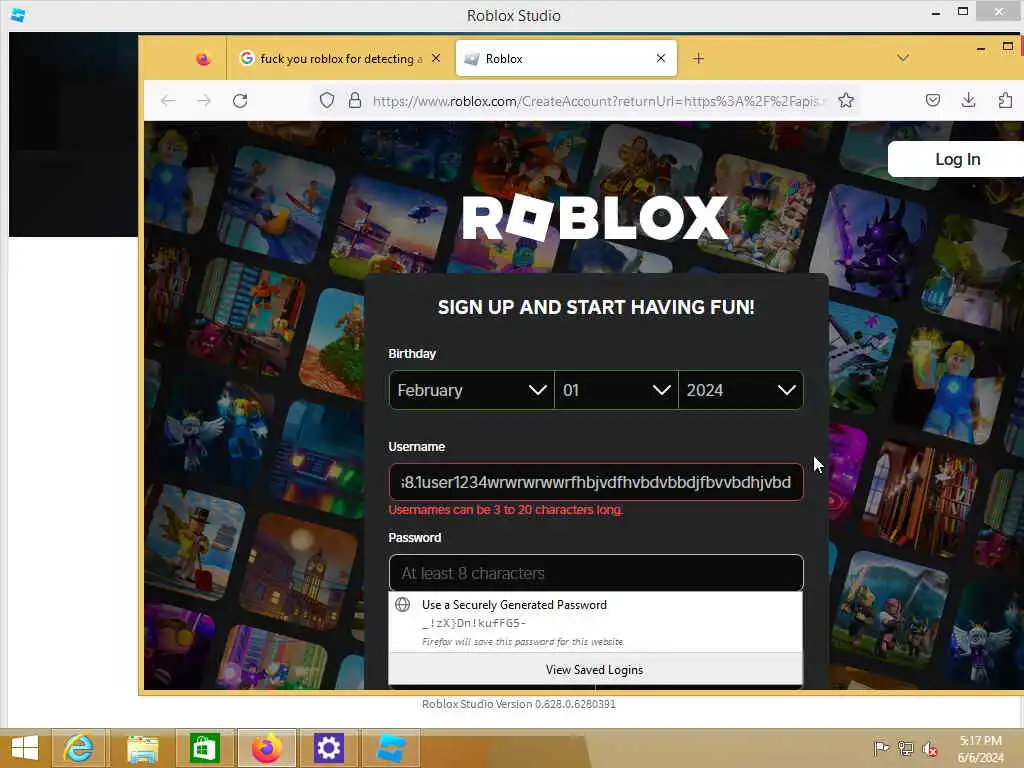
Task: Open a new tab with plus button
Action: tap(698, 59)
